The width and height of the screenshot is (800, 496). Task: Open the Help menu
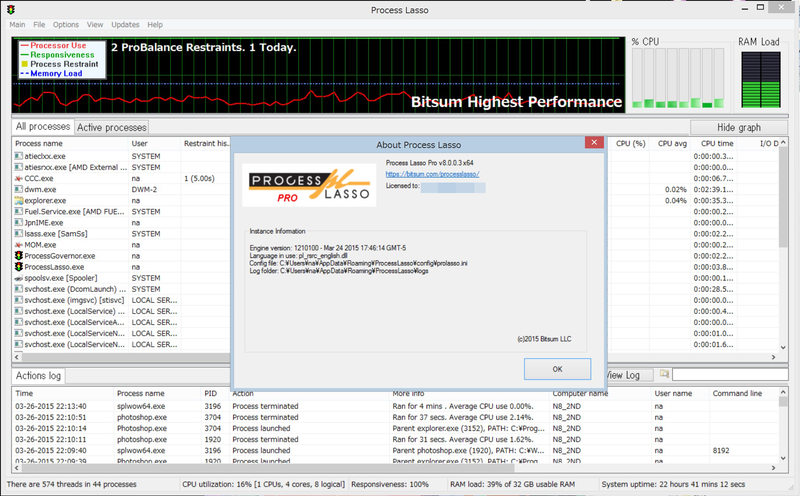point(155,24)
